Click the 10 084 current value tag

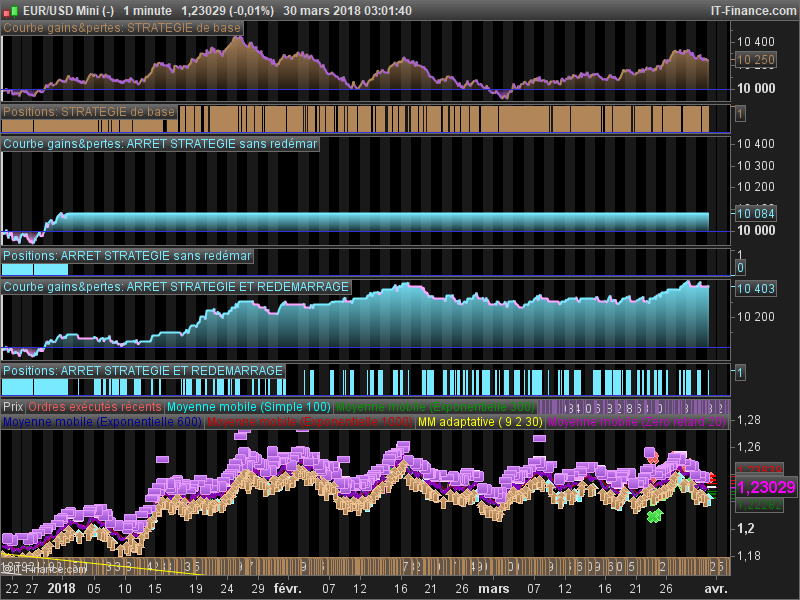pyautogui.click(x=756, y=213)
